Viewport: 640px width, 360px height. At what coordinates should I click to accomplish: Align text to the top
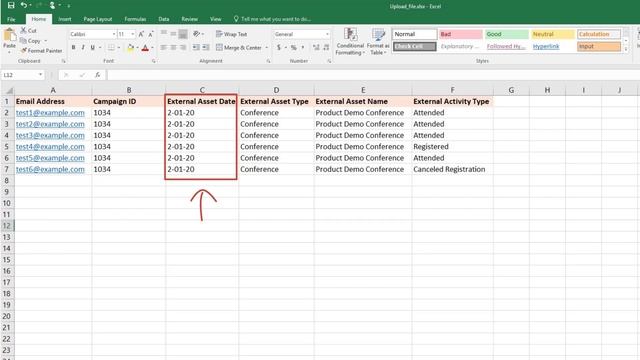pyautogui.click(x=164, y=34)
